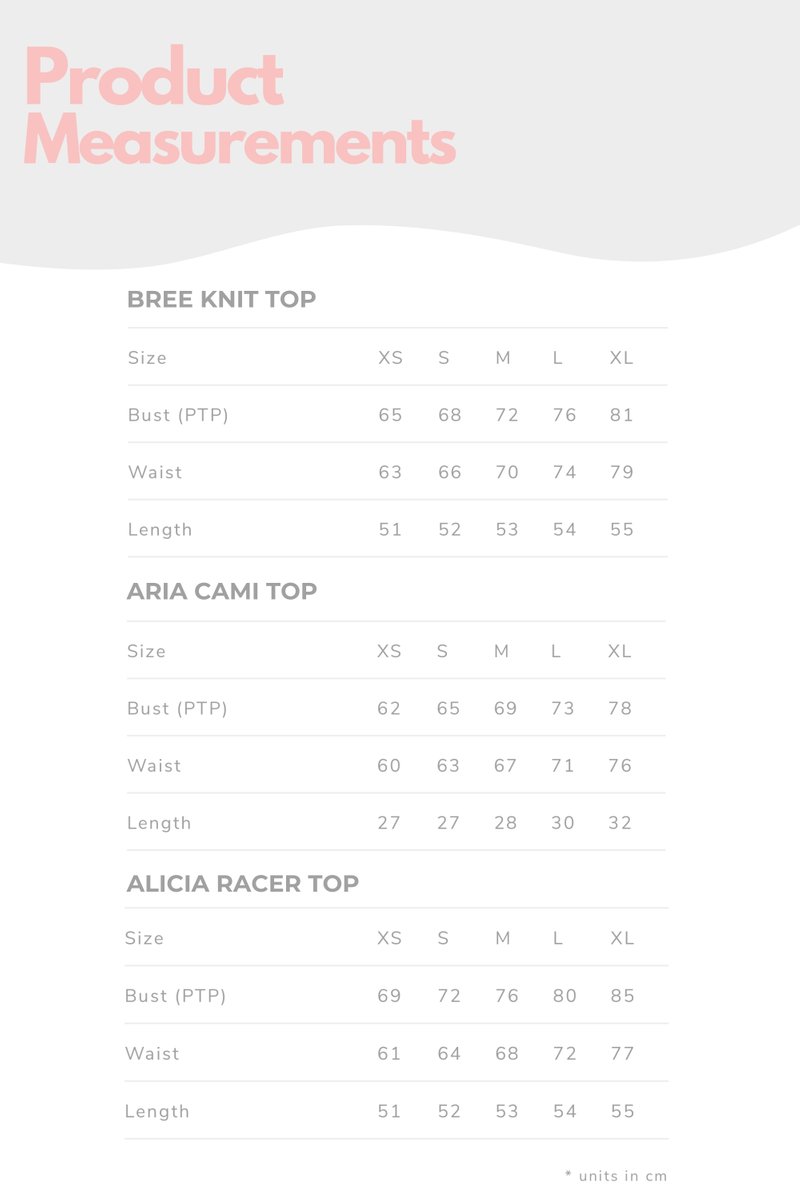The width and height of the screenshot is (800, 1200).
Task: Click Bree Knit Top XS bust value 65
Action: click(x=390, y=415)
